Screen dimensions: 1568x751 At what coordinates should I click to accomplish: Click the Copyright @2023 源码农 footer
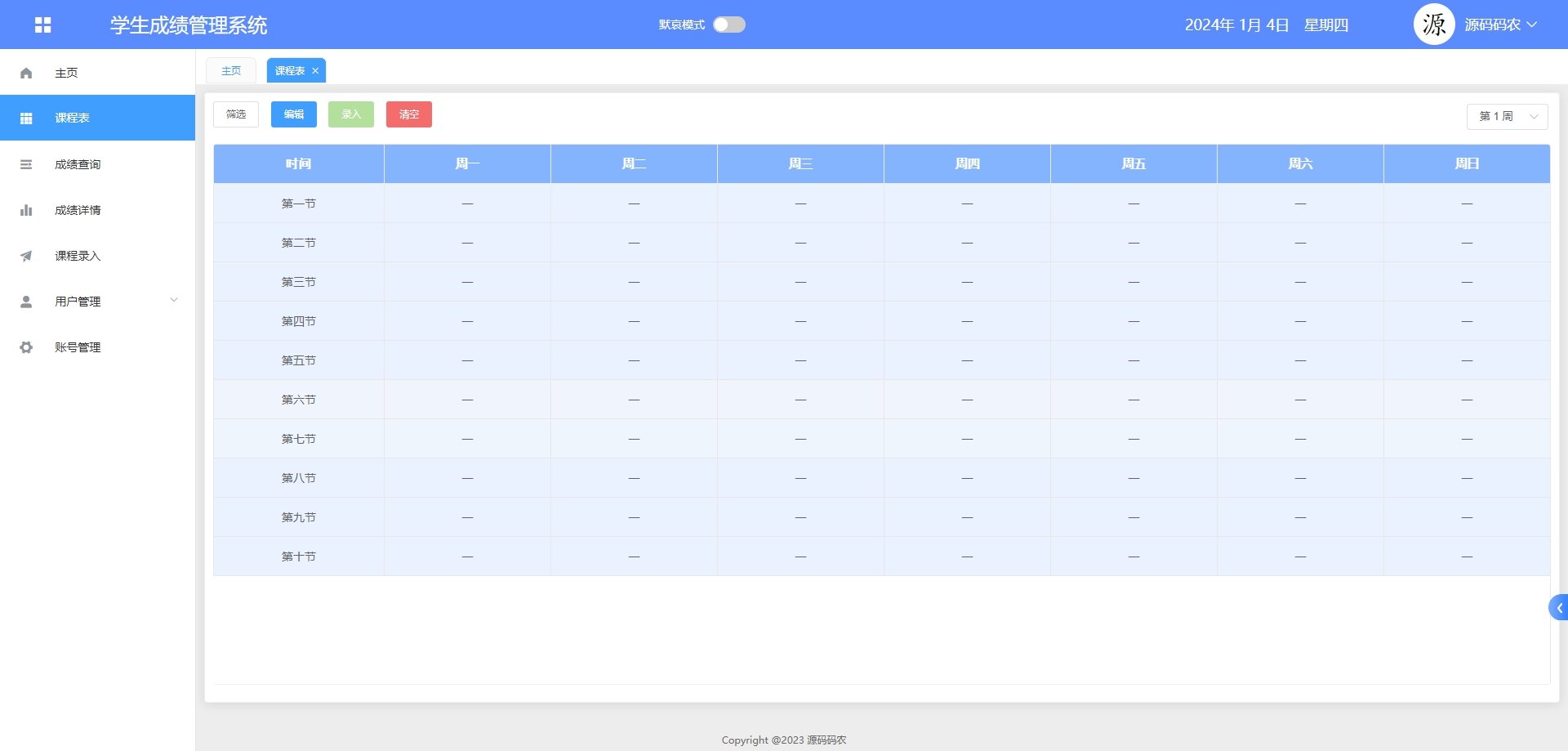[x=784, y=740]
